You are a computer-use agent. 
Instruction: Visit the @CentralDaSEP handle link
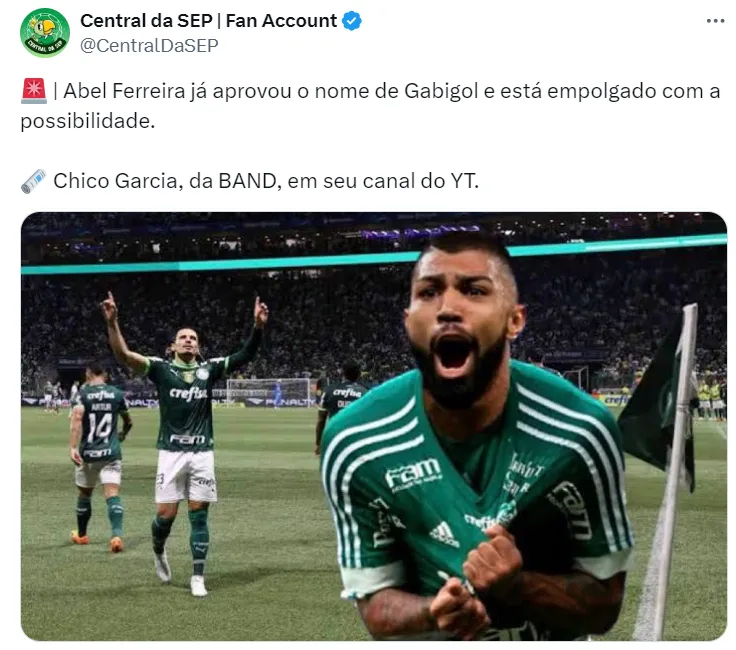[x=149, y=46]
